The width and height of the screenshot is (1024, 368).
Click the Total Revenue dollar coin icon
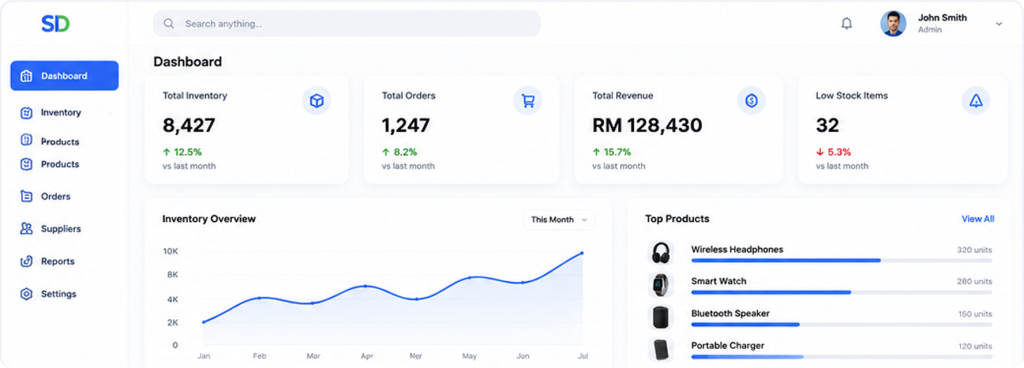coord(751,100)
